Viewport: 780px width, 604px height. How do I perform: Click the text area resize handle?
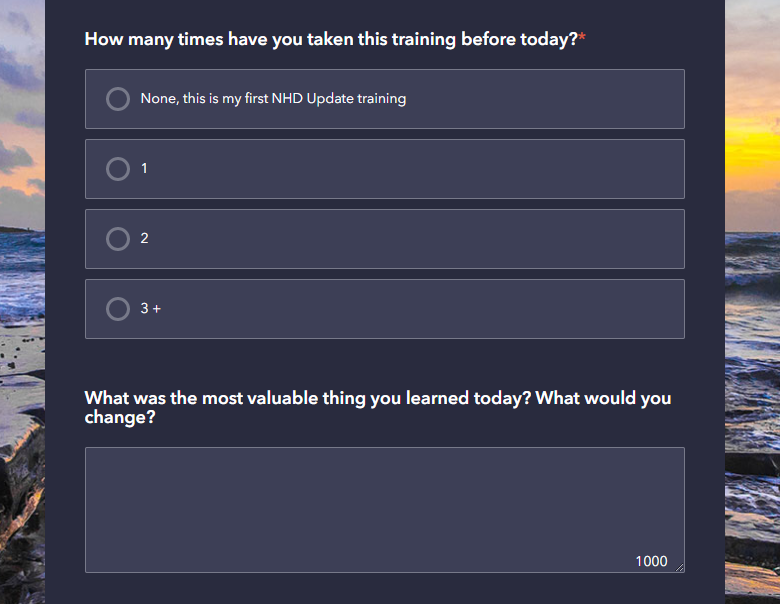pyautogui.click(x=679, y=567)
